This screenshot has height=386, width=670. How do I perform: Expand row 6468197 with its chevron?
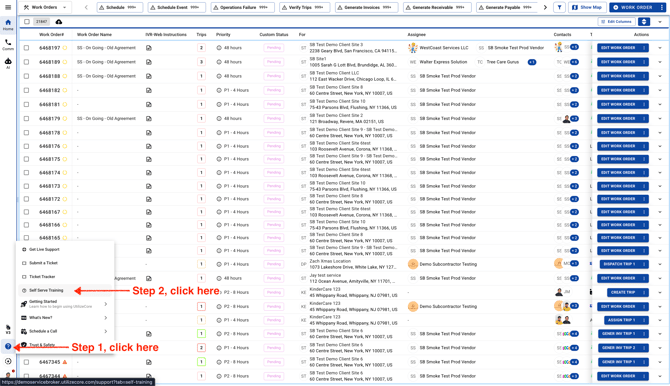[660, 48]
